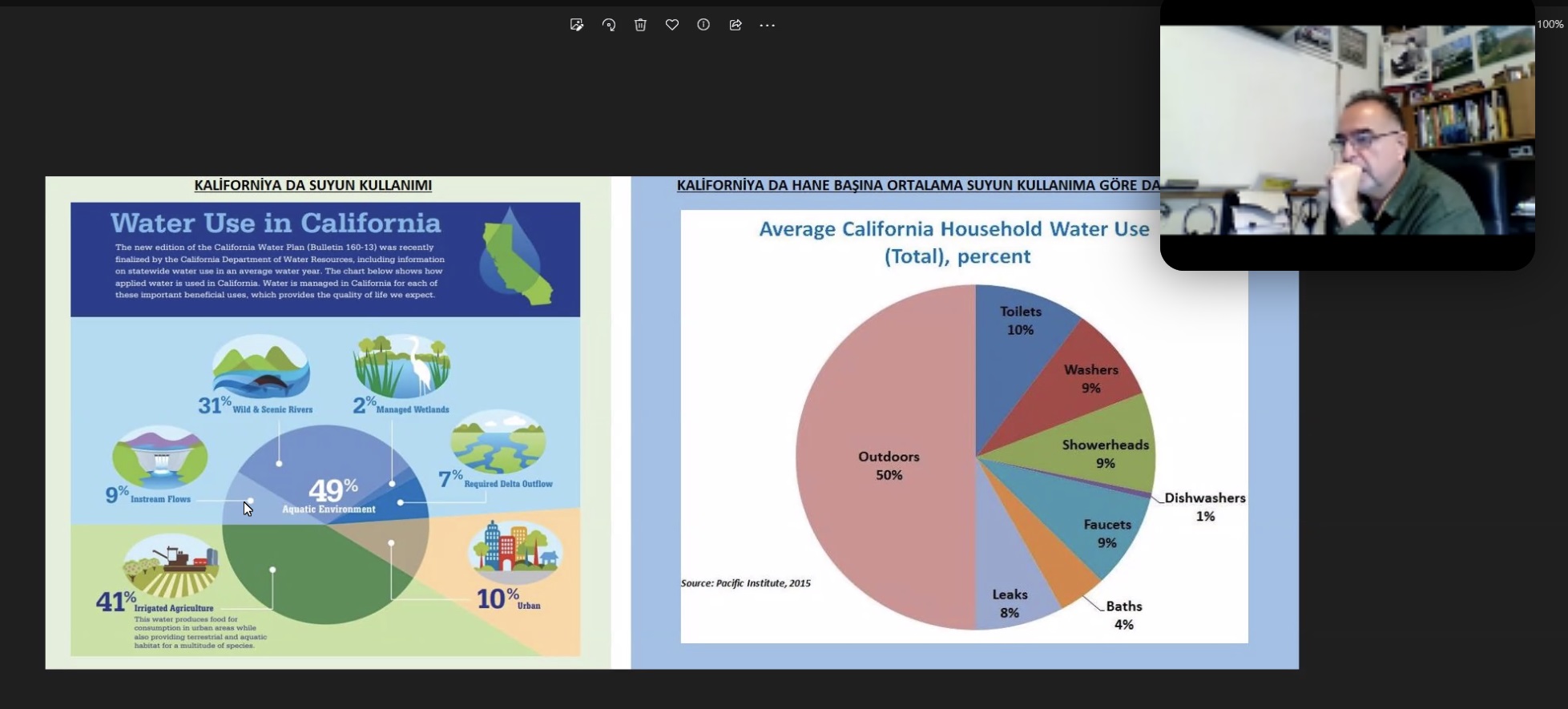This screenshot has height=709, width=1568.
Task: Click the "Water Use in California" heading
Action: coord(276,223)
